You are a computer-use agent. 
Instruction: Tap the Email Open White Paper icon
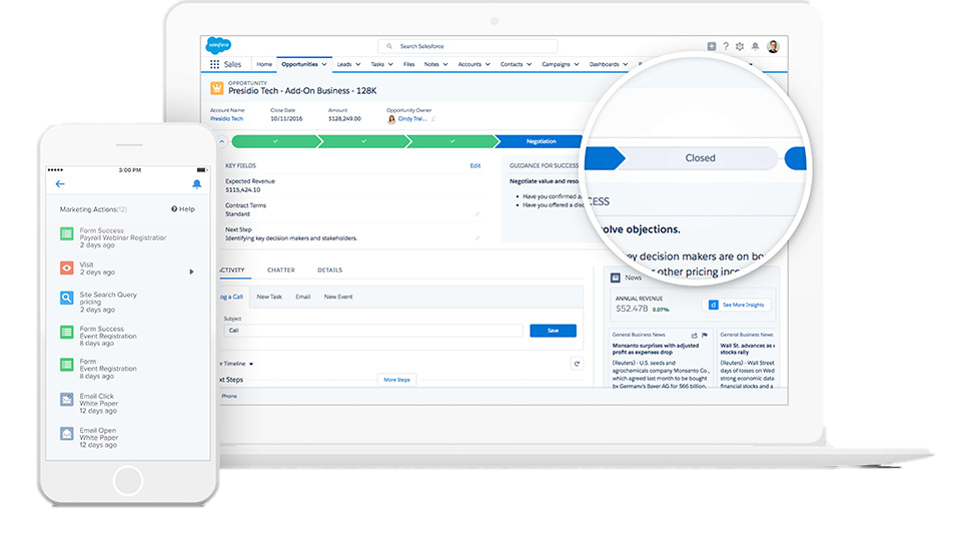tap(67, 434)
